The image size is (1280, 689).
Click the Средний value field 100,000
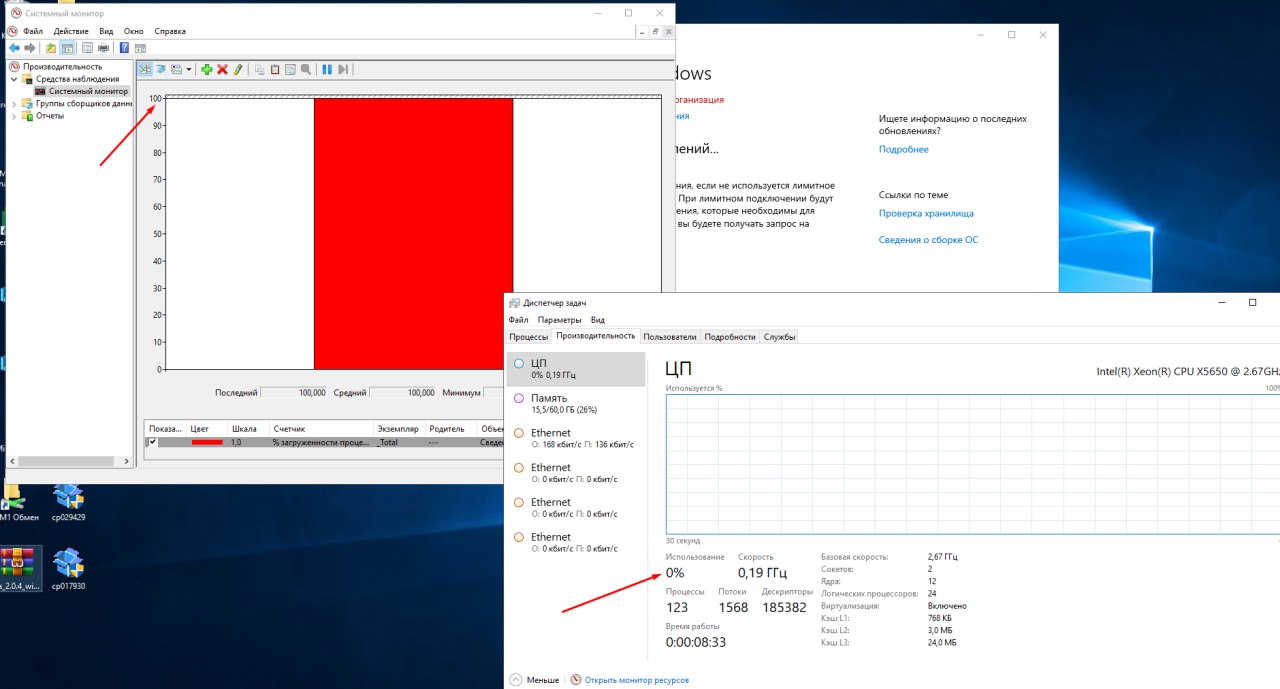coord(404,393)
